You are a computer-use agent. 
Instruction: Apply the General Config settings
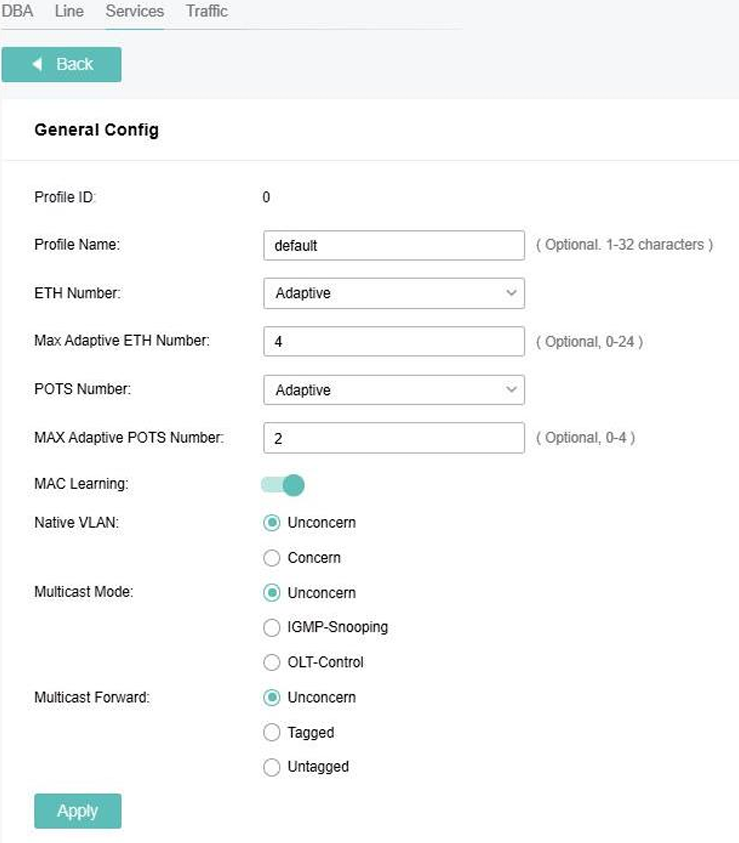pos(78,811)
